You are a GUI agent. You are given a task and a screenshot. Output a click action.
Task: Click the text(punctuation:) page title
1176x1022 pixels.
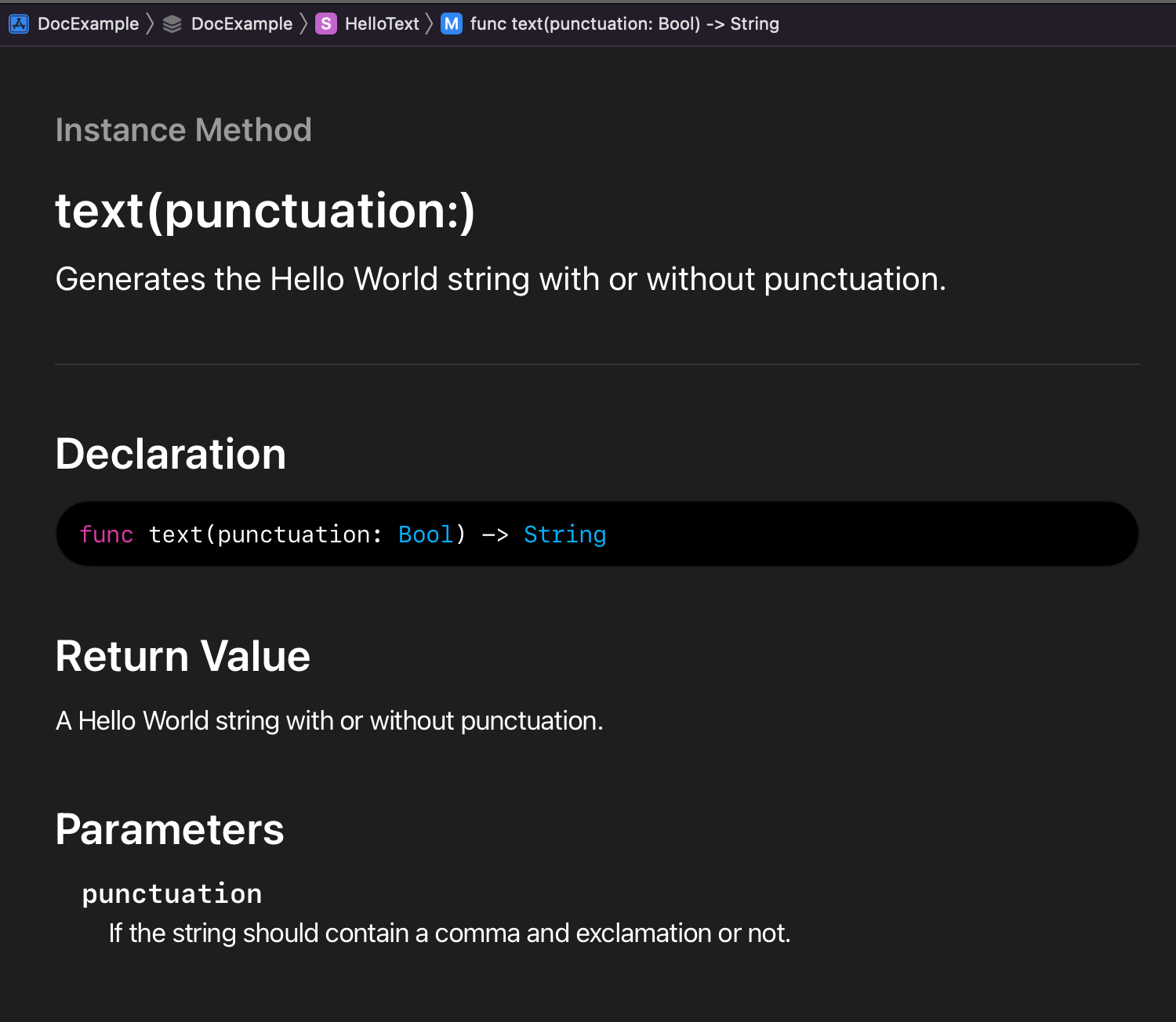coord(265,210)
